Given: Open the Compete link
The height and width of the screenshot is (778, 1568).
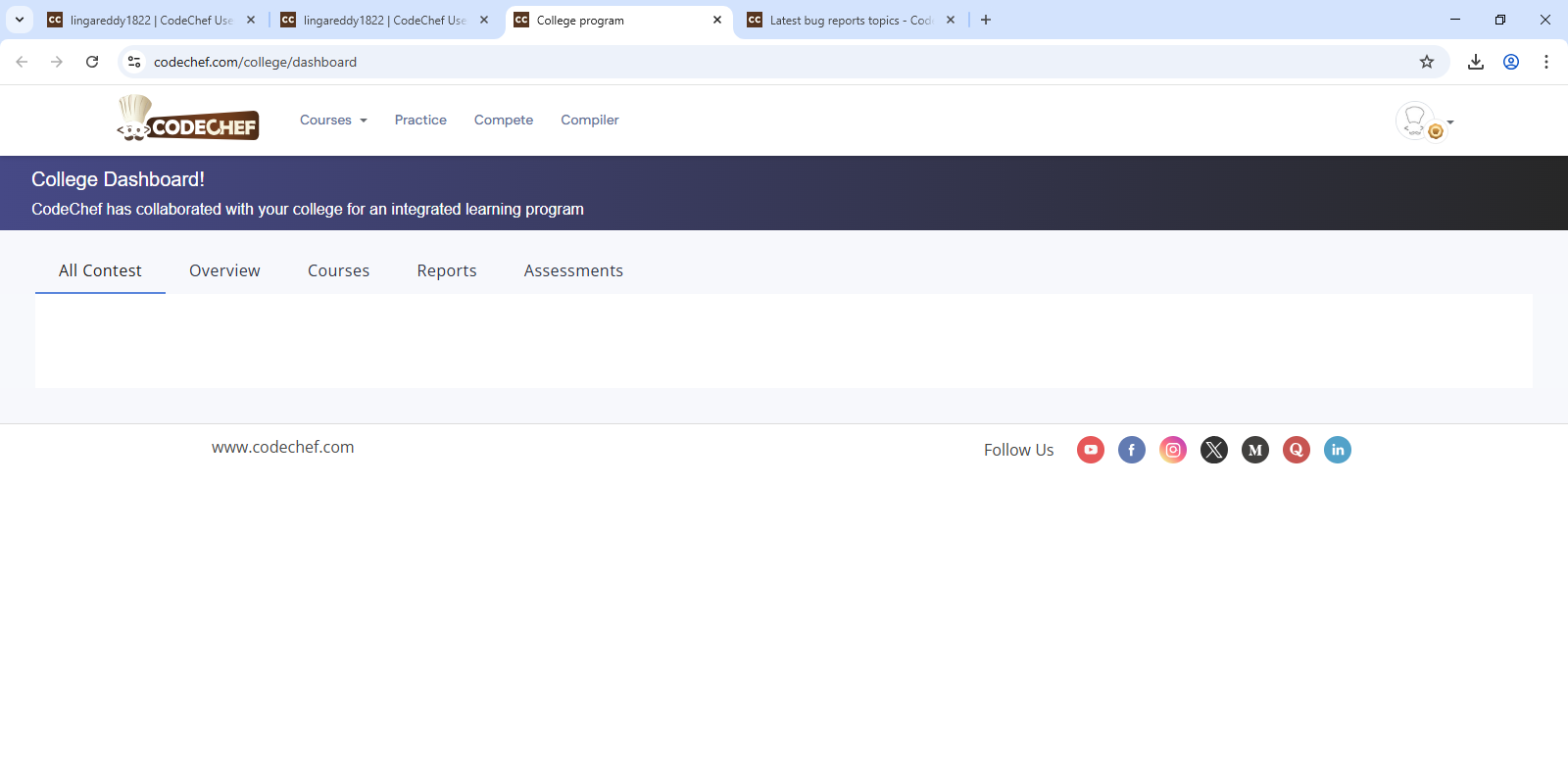Looking at the screenshot, I should 504,120.
